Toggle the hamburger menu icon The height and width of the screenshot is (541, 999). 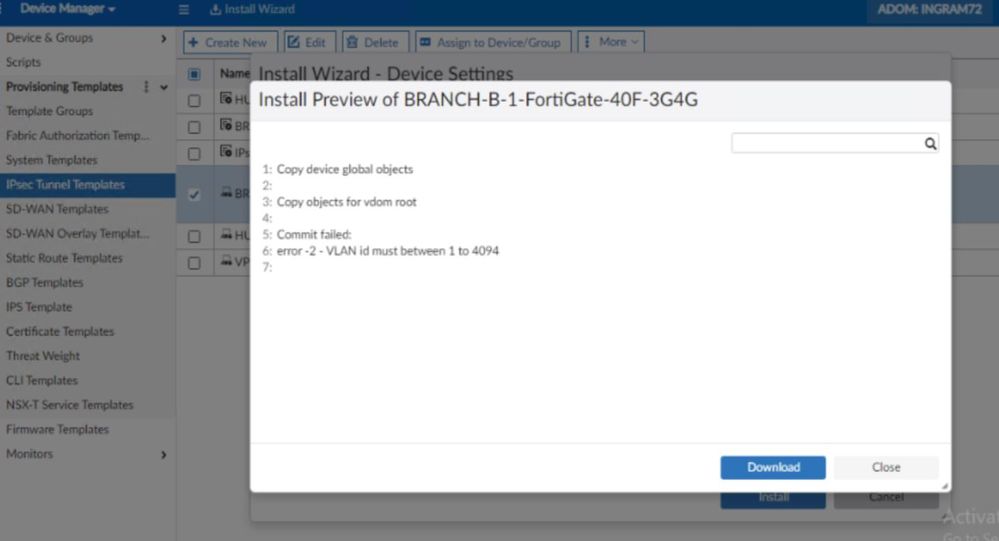(183, 10)
